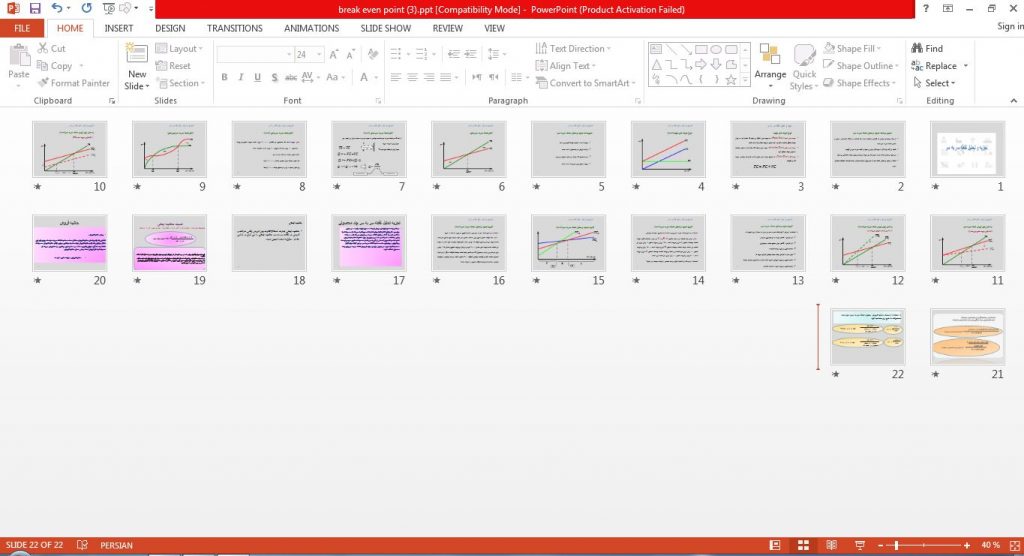The width and height of the screenshot is (1024, 556).
Task: Click the Undo arrow icon
Action: 57,8
